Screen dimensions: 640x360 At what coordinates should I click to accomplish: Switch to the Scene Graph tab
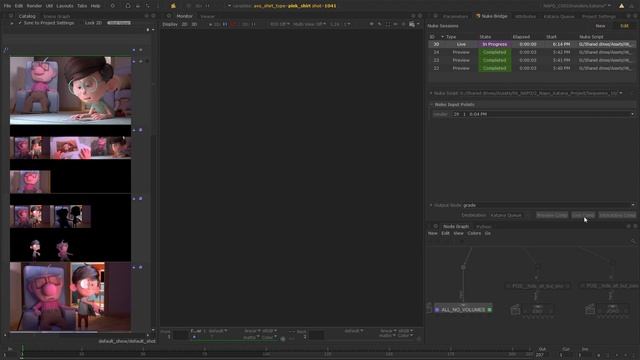coord(57,17)
